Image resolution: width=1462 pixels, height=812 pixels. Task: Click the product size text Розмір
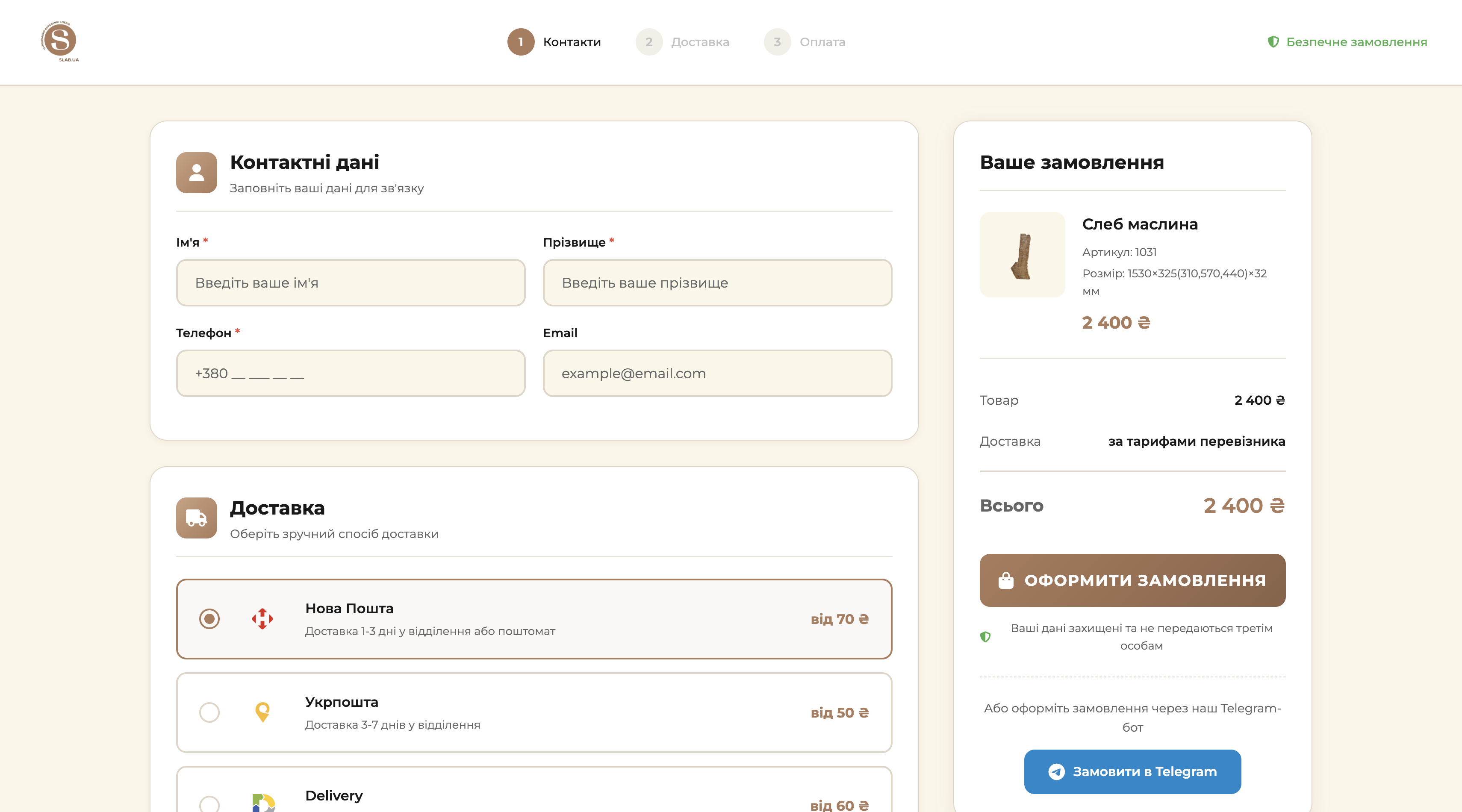click(x=1174, y=282)
